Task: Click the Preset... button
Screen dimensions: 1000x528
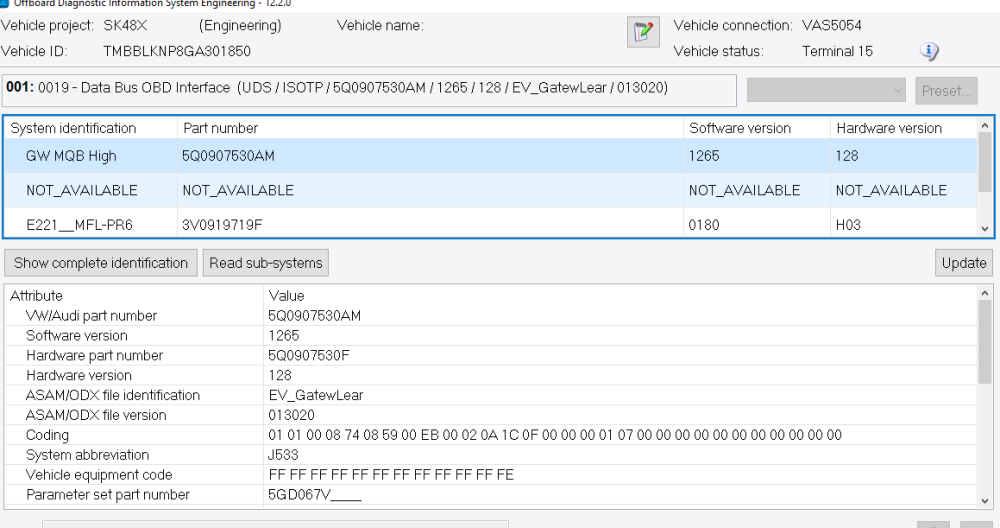Action: point(946,91)
